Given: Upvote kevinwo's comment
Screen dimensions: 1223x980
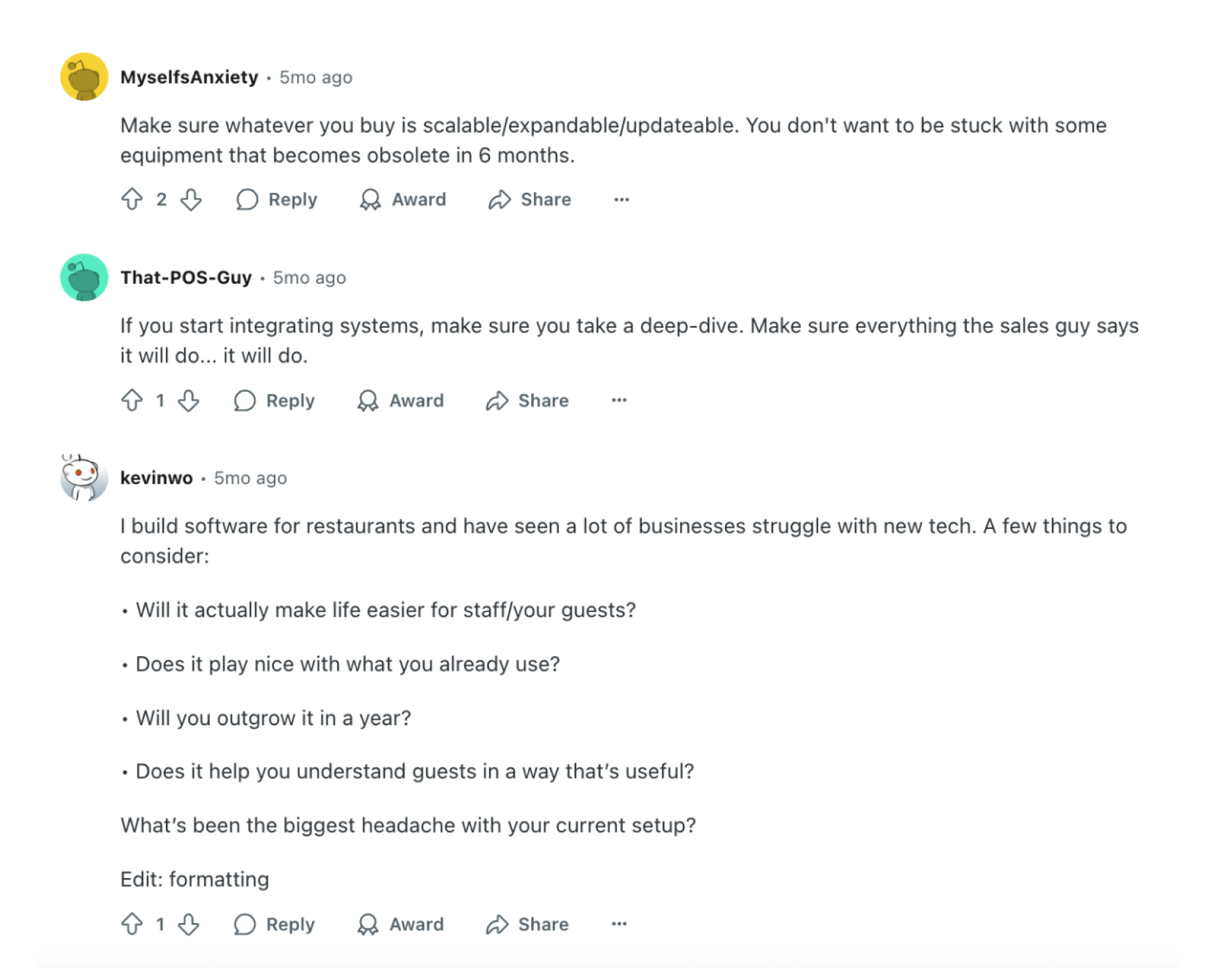Looking at the screenshot, I should coord(133,924).
